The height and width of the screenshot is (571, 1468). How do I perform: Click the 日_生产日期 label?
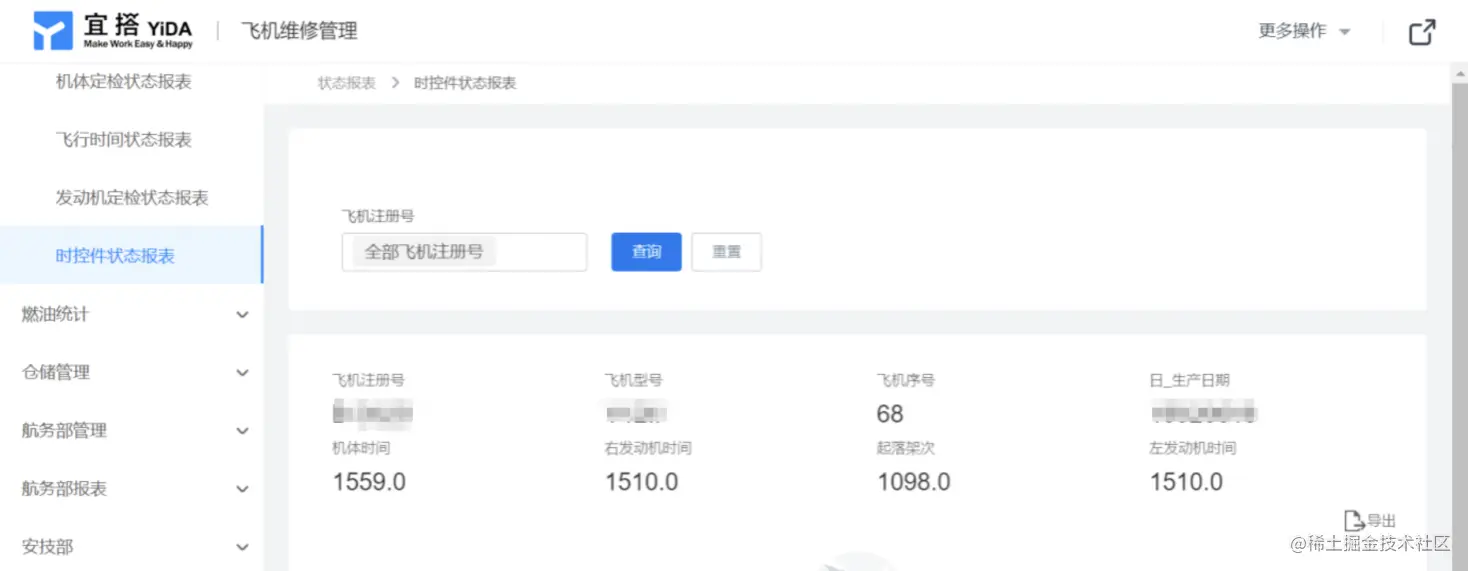pyautogui.click(x=1189, y=380)
